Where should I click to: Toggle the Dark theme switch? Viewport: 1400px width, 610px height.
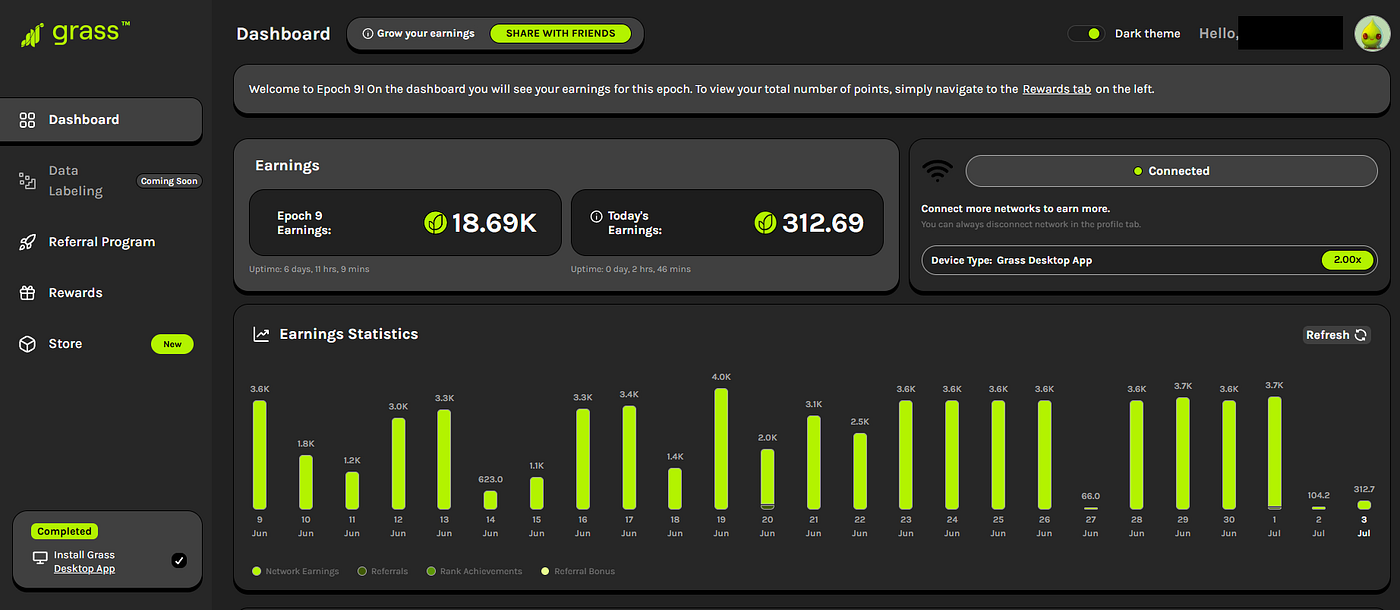(x=1086, y=34)
